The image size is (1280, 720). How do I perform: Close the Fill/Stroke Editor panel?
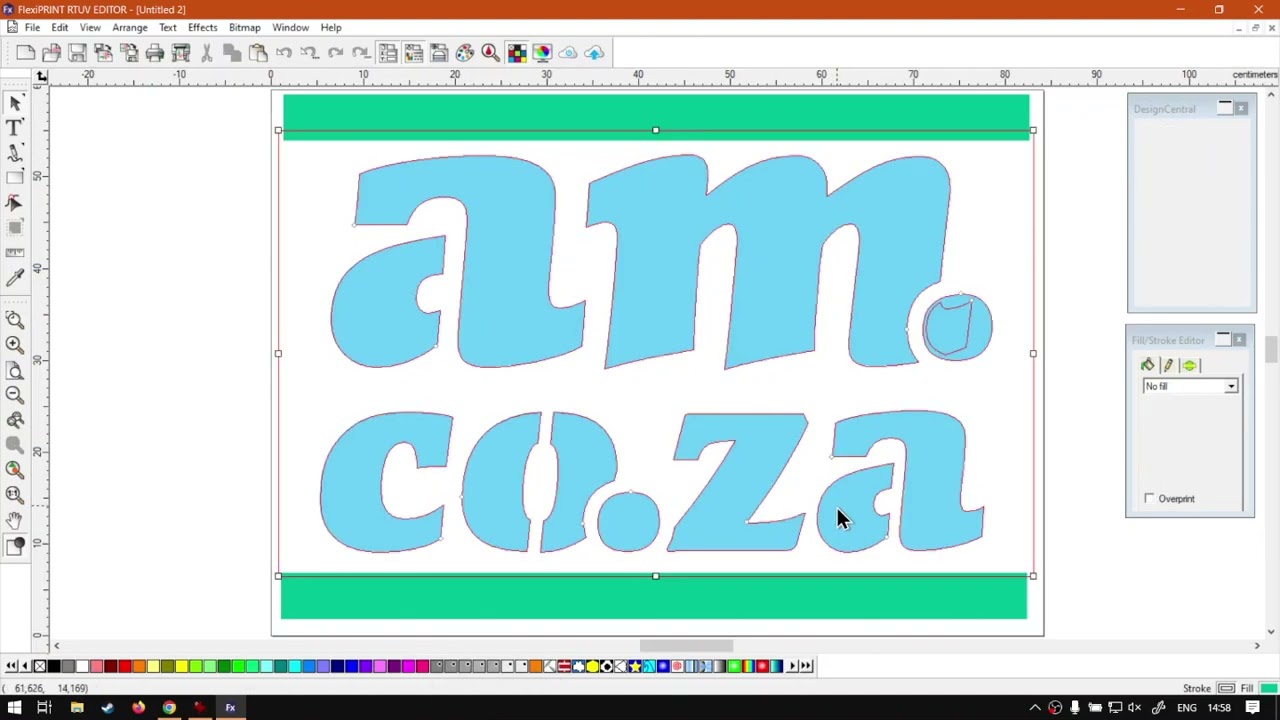[1239, 340]
